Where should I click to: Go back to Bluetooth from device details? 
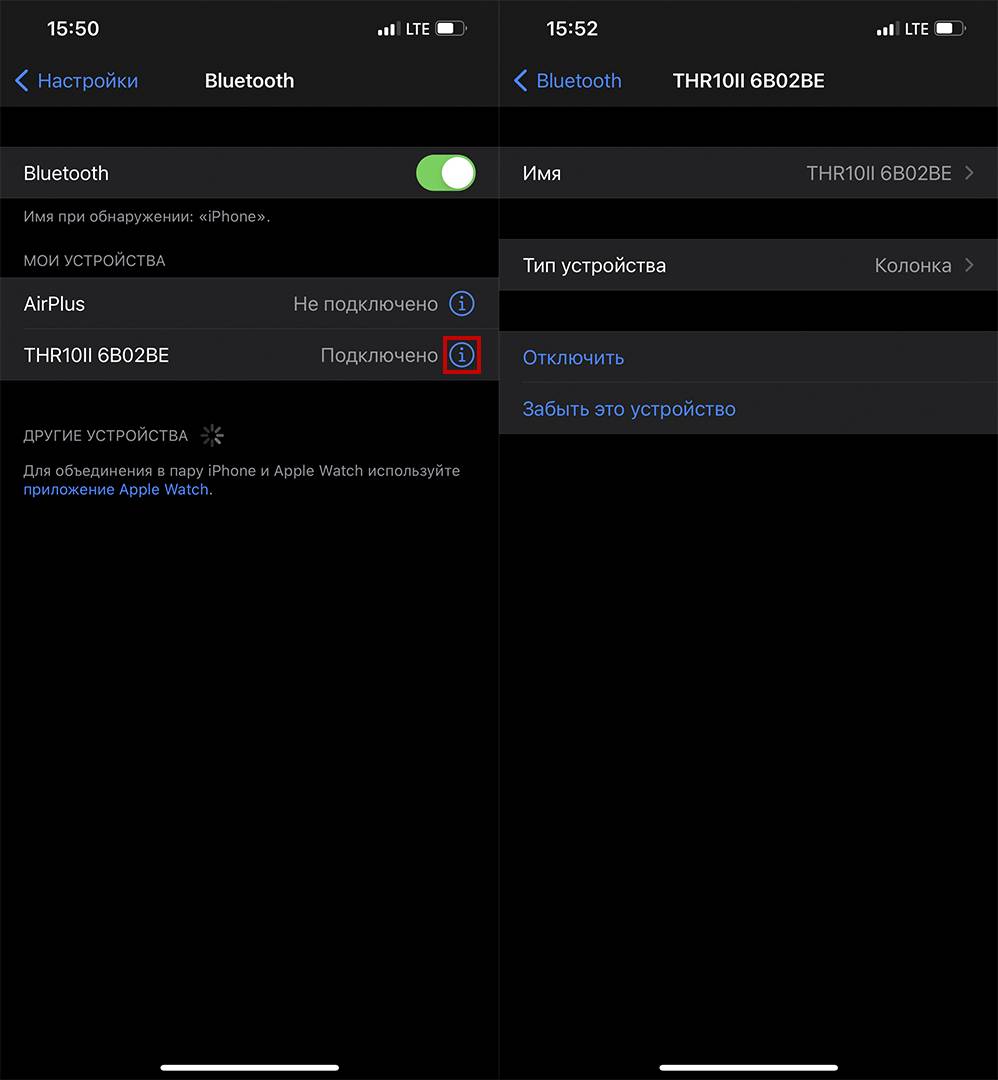567,81
